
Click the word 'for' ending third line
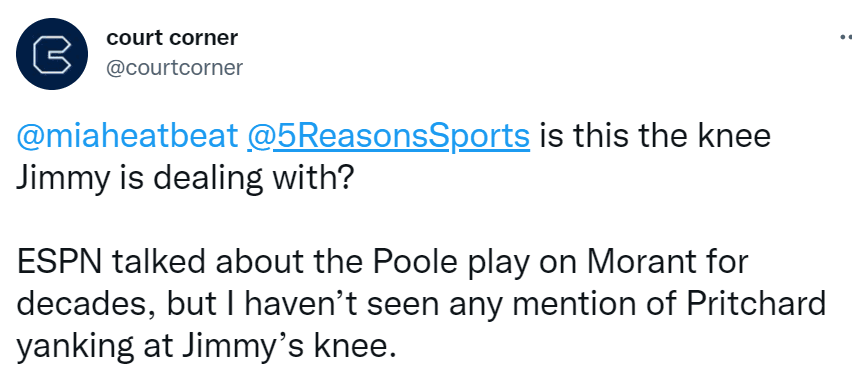[x=724, y=262]
